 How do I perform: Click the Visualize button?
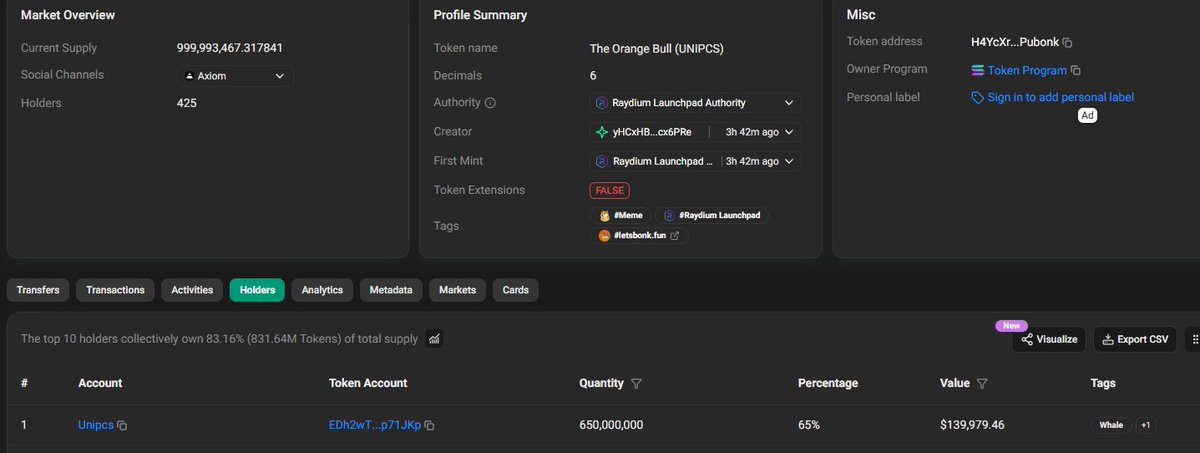click(1049, 340)
